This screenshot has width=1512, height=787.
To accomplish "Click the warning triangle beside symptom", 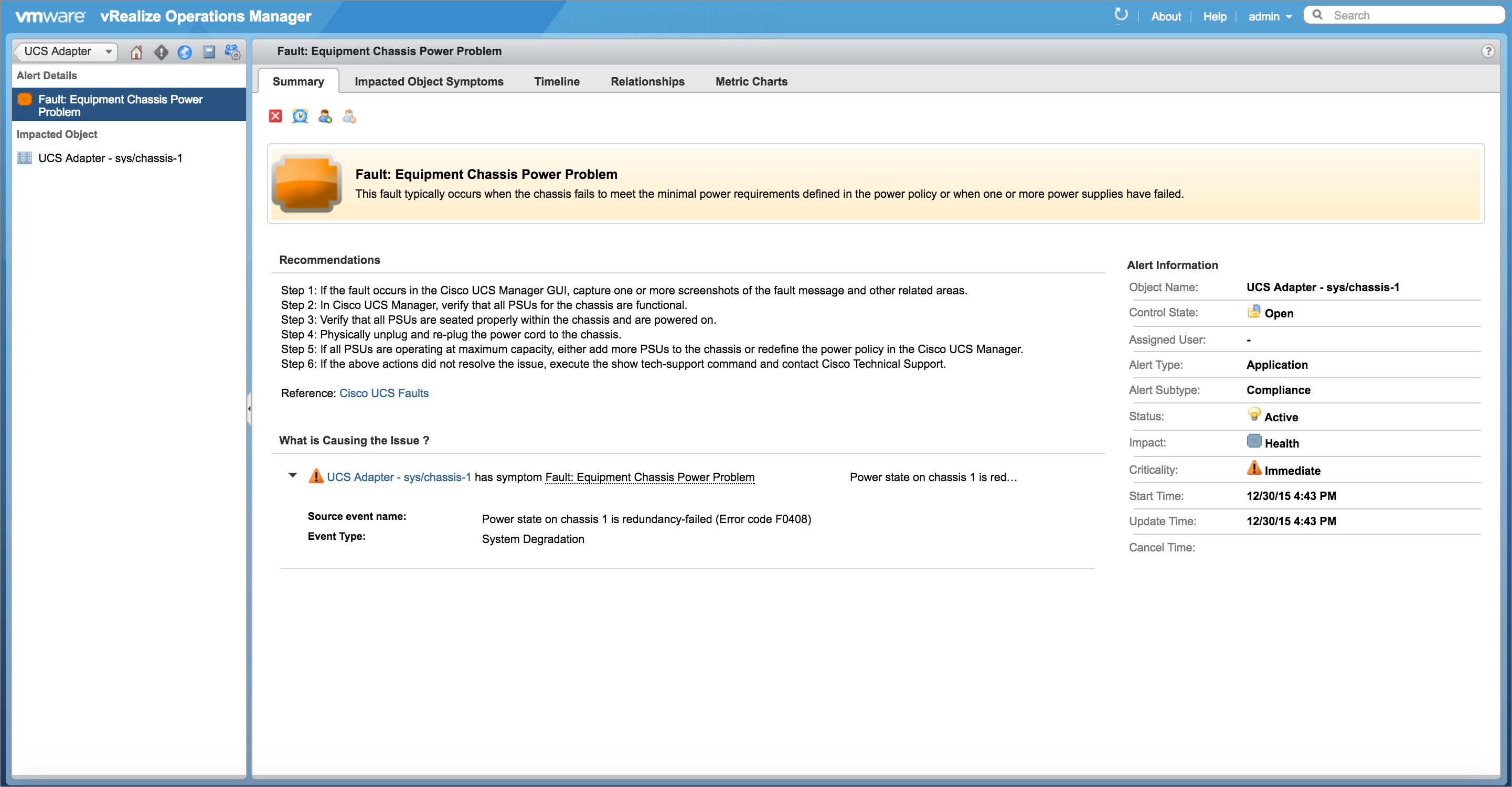I will tap(316, 476).
